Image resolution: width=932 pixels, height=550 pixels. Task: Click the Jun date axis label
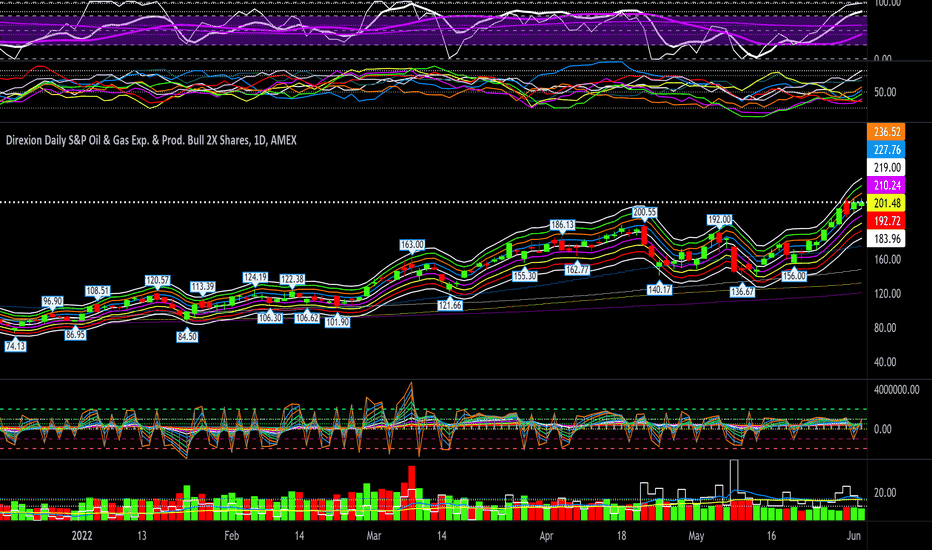[854, 536]
